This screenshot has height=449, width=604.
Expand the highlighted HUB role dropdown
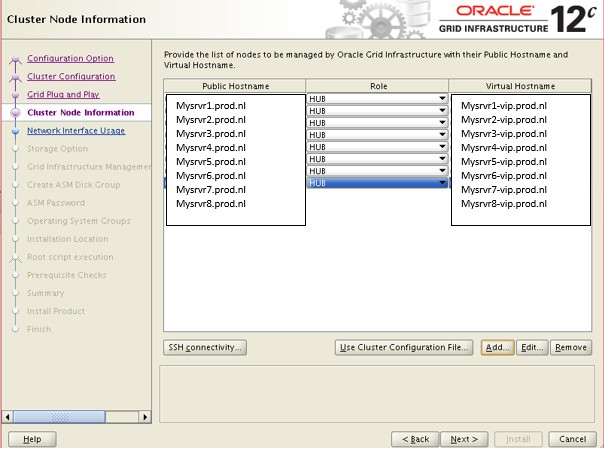[x=441, y=183]
